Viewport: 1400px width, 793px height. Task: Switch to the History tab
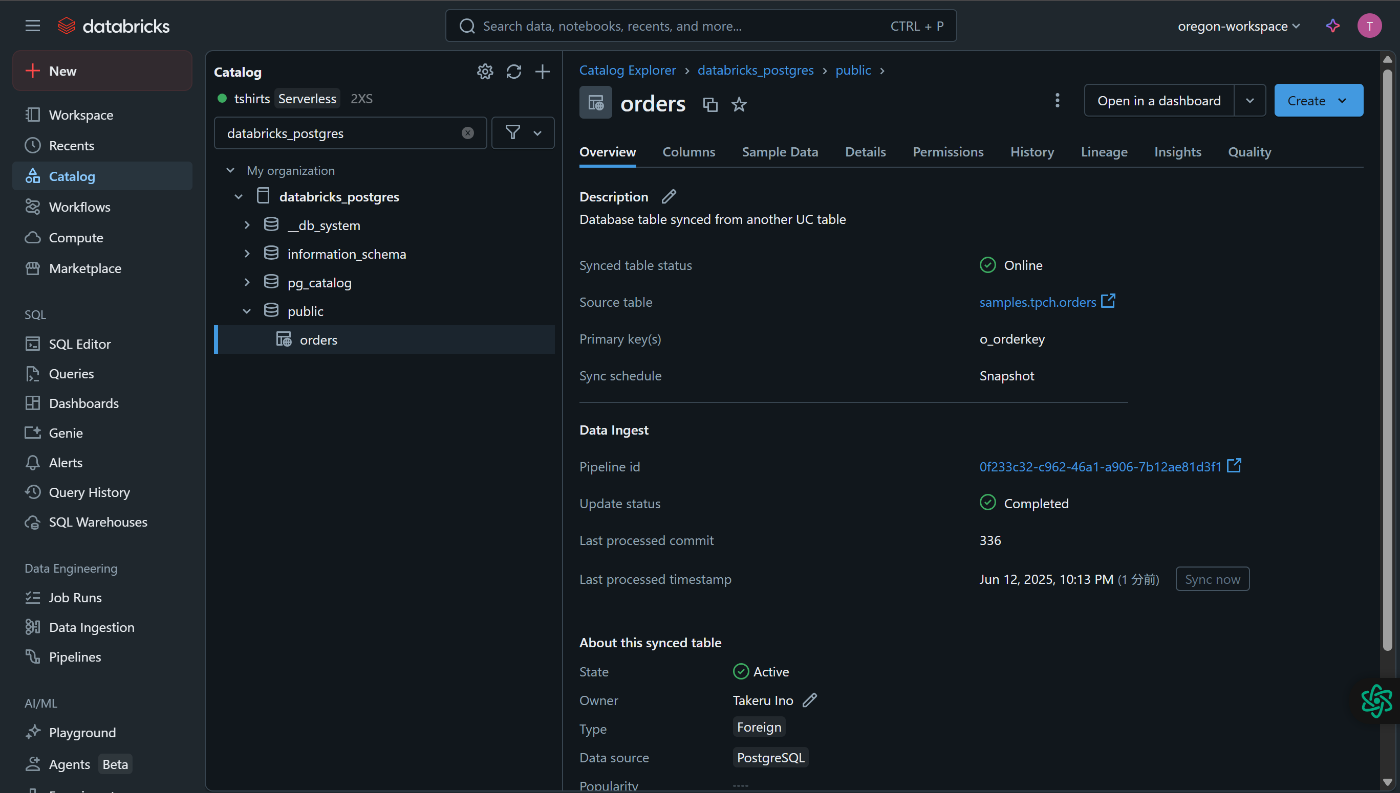pyautogui.click(x=1032, y=152)
